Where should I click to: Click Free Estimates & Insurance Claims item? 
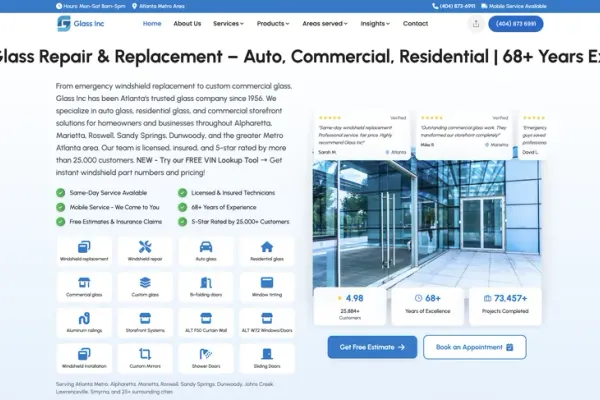pos(109,222)
